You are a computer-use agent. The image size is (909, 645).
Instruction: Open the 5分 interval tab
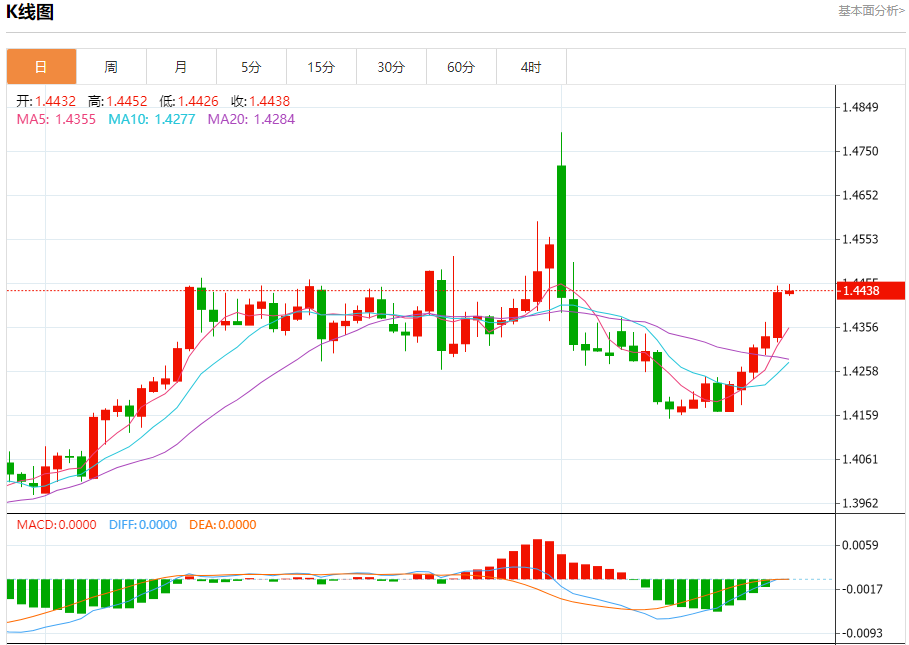pos(251,67)
